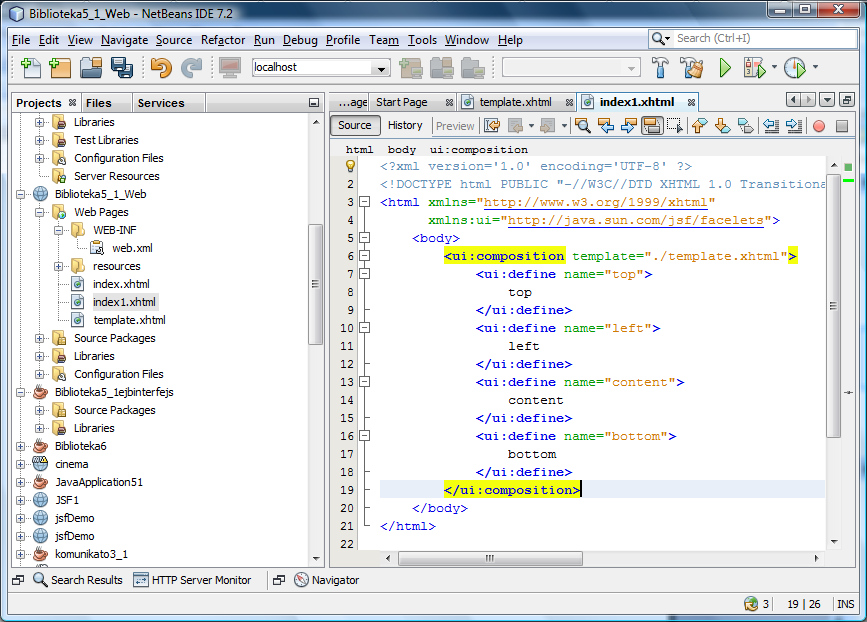Click the Save All icon
Screen dimensions: 867x622
tap(122, 67)
